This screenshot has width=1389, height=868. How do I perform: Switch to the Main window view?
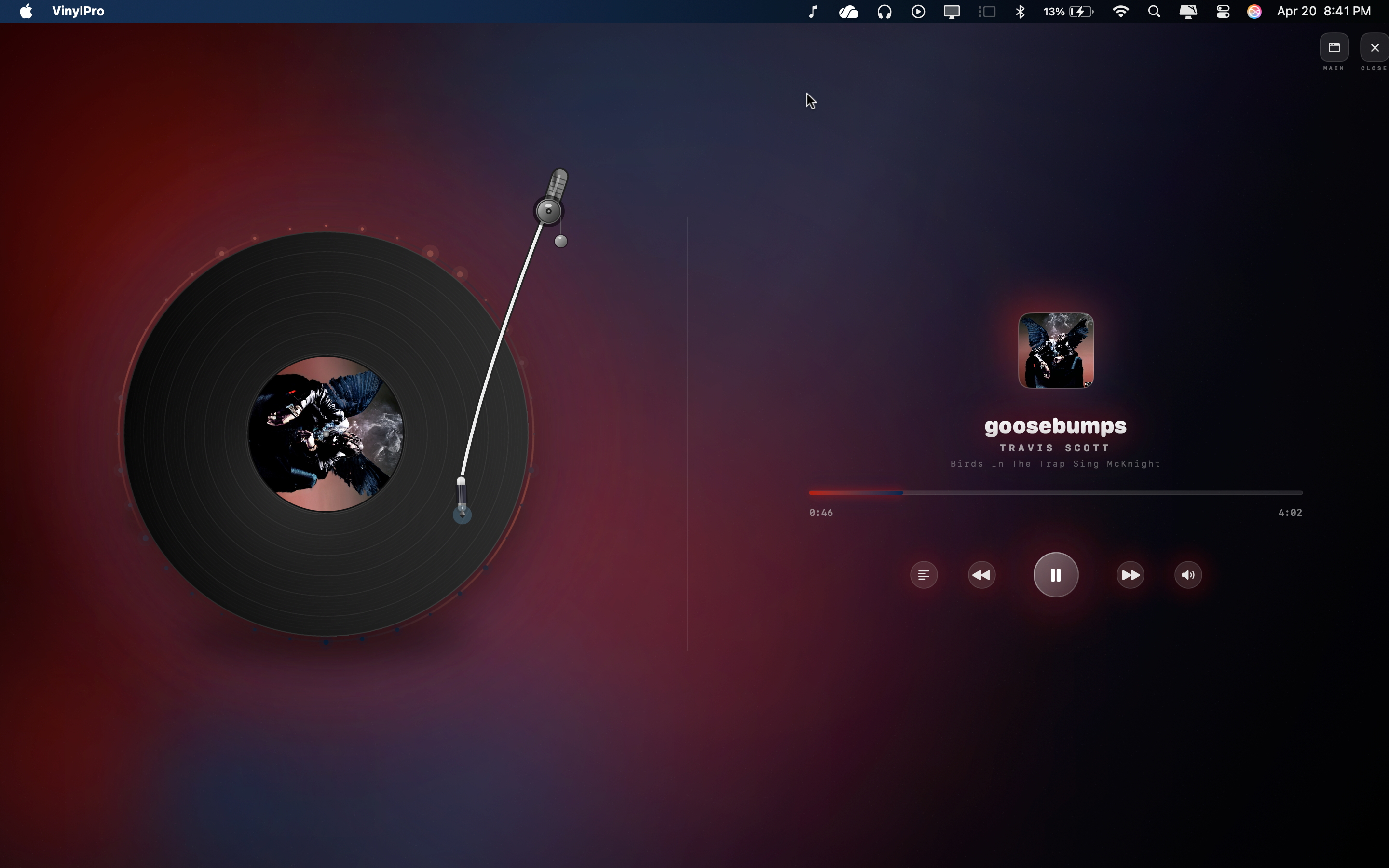1334,48
